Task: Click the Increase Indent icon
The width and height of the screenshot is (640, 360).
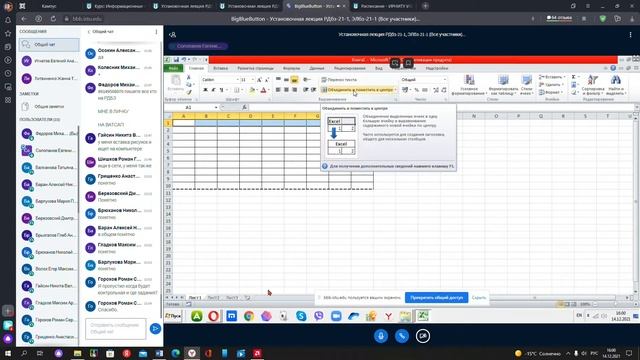Action: [313, 90]
